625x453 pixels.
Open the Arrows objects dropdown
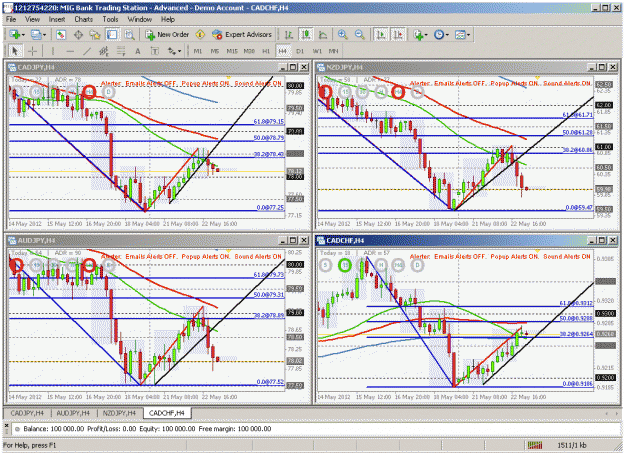(174, 51)
